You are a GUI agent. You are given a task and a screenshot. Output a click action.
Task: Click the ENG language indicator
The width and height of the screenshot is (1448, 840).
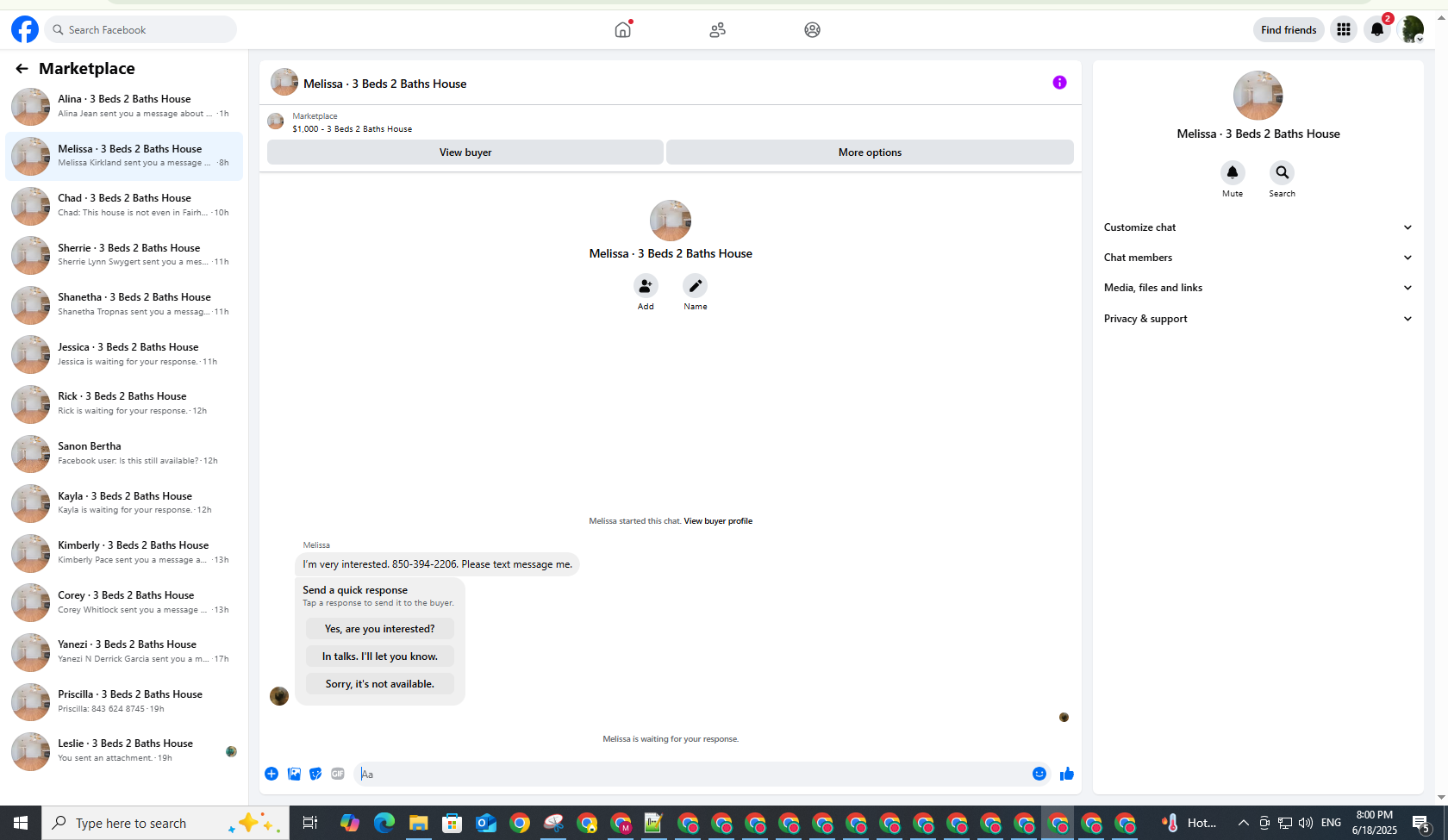[x=1331, y=823]
